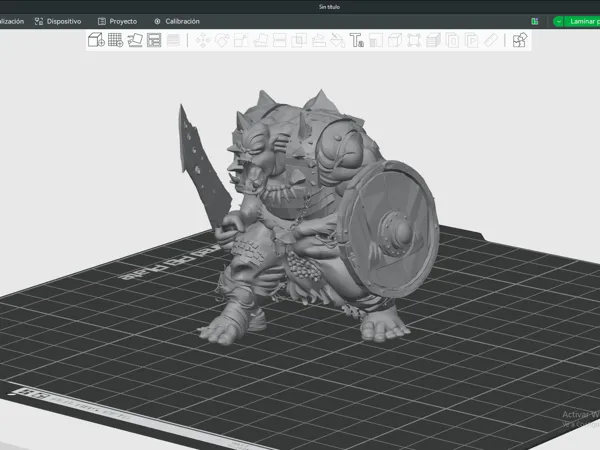Click the green icon left of Laminar
The height and width of the screenshot is (450, 600).
pyautogui.click(x=535, y=21)
